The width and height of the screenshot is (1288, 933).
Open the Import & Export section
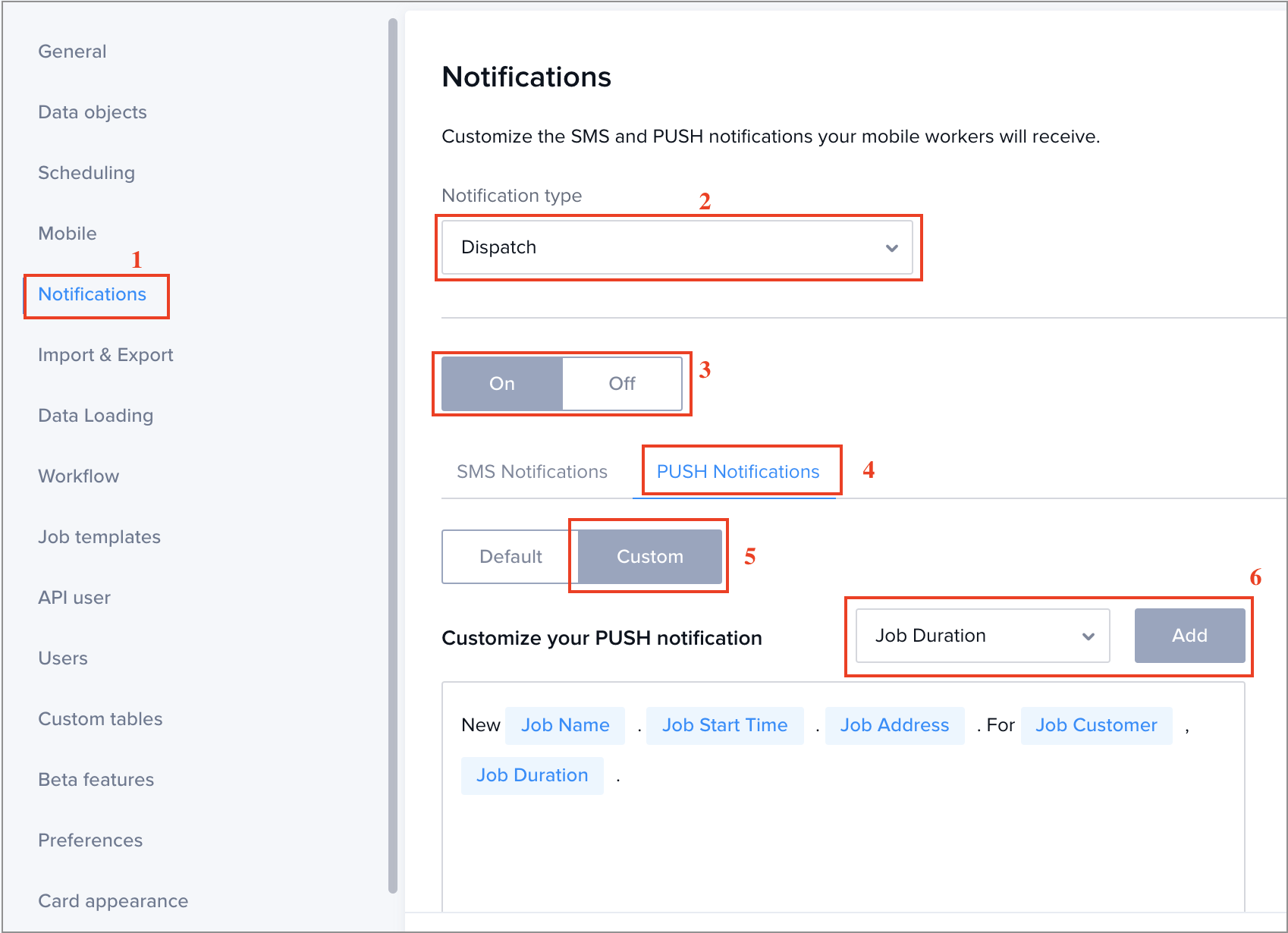(105, 354)
